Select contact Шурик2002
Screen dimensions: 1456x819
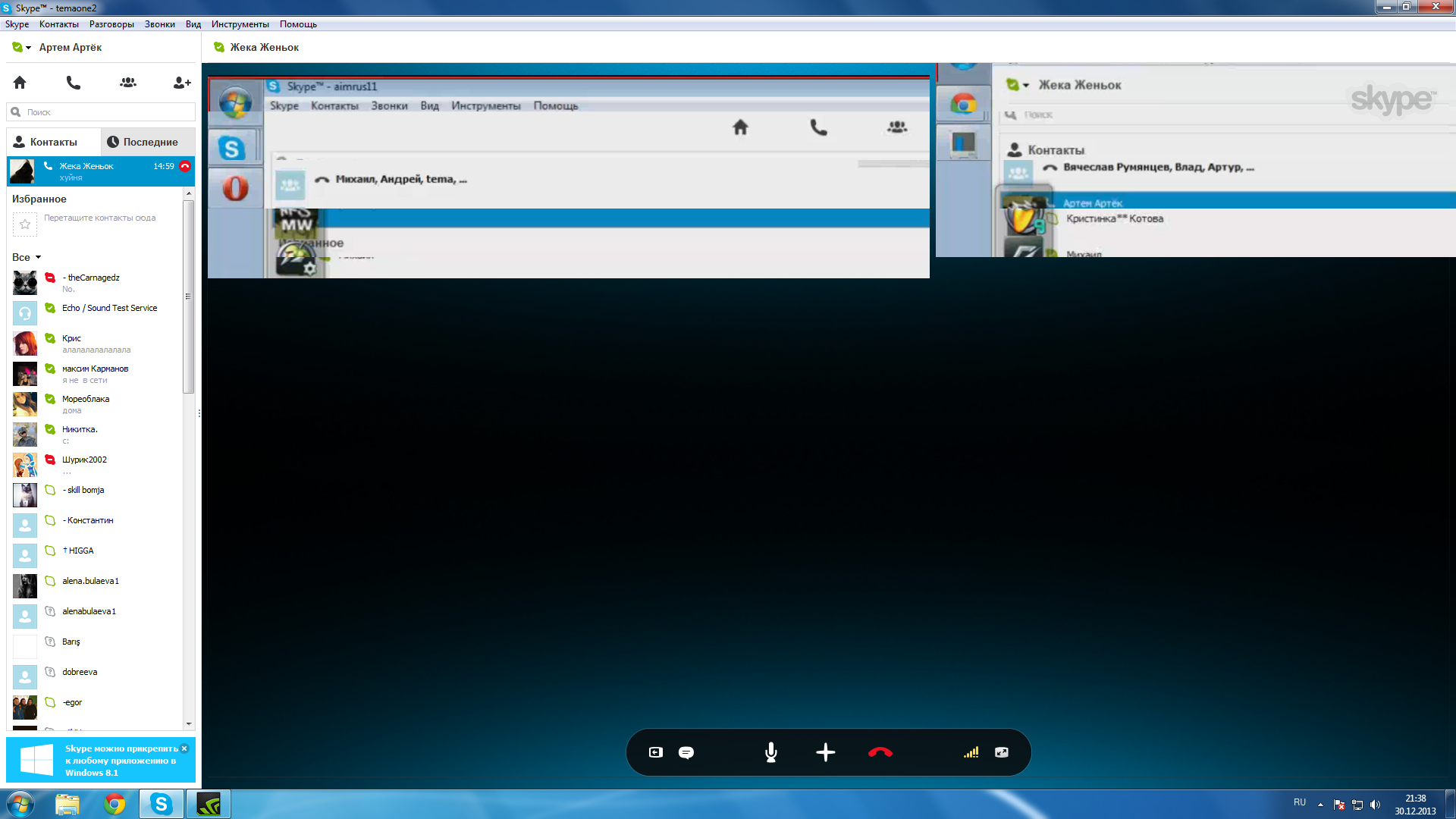click(95, 465)
